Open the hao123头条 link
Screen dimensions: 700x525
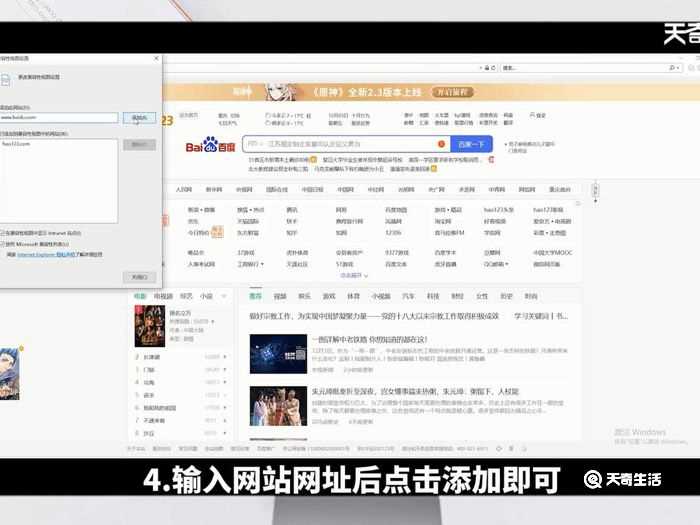(499, 210)
